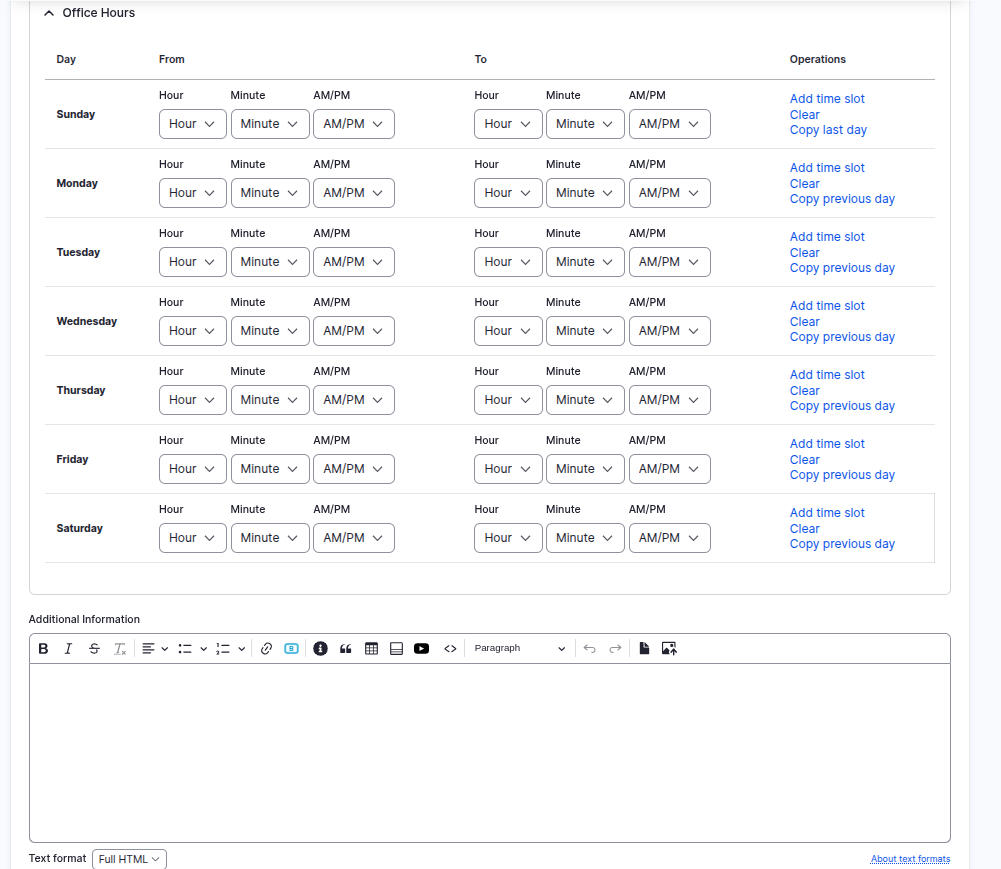
Task: Apply italic formatting in the editor
Action: coord(68,649)
